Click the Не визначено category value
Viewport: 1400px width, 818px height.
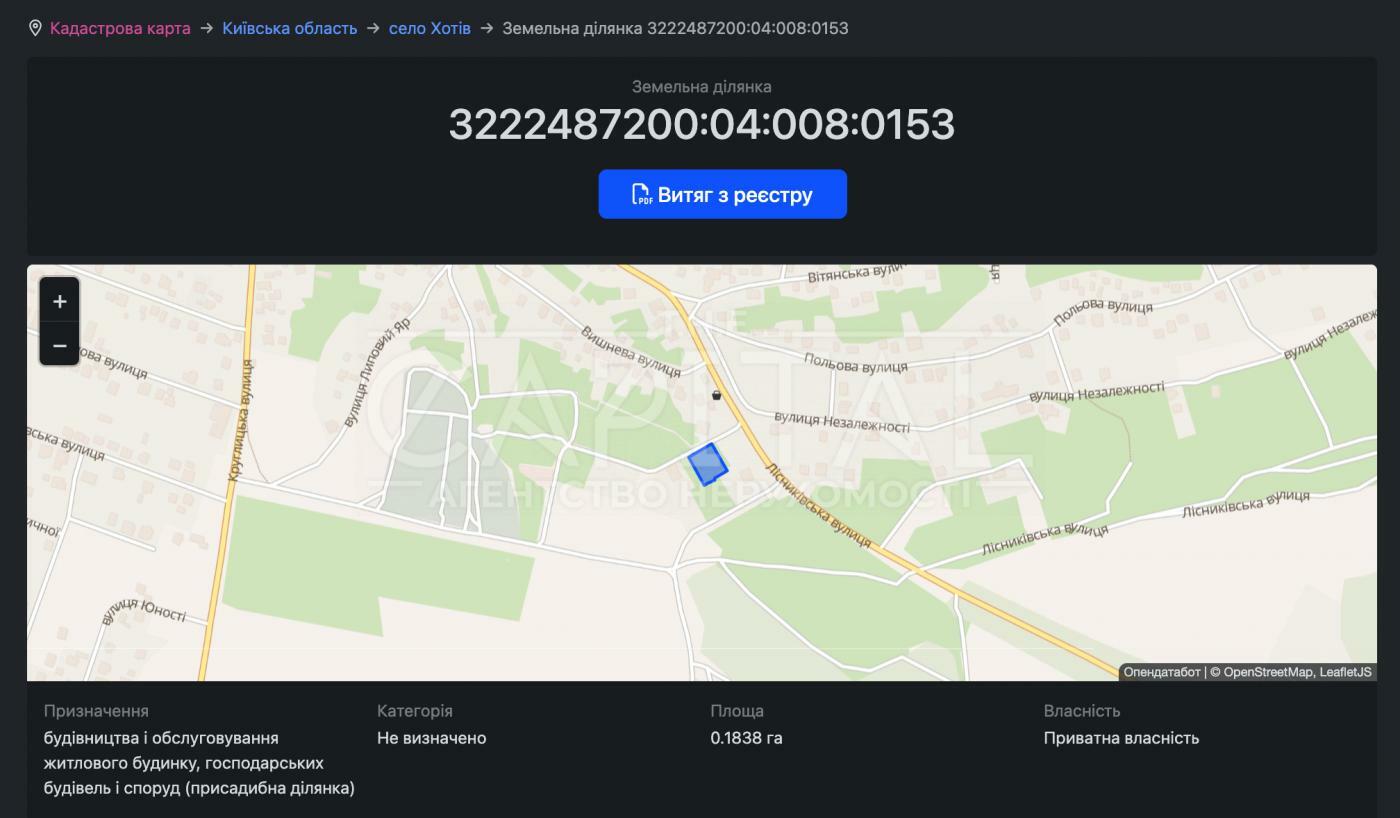431,738
